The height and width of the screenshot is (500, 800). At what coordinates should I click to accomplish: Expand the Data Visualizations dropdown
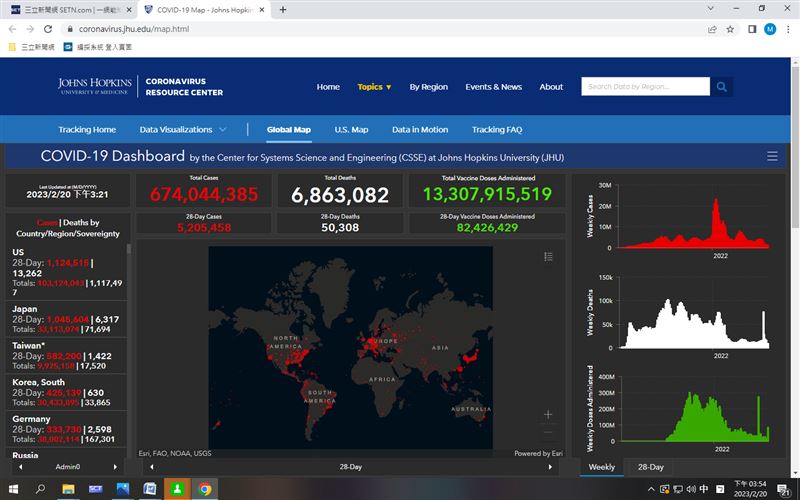pos(183,130)
